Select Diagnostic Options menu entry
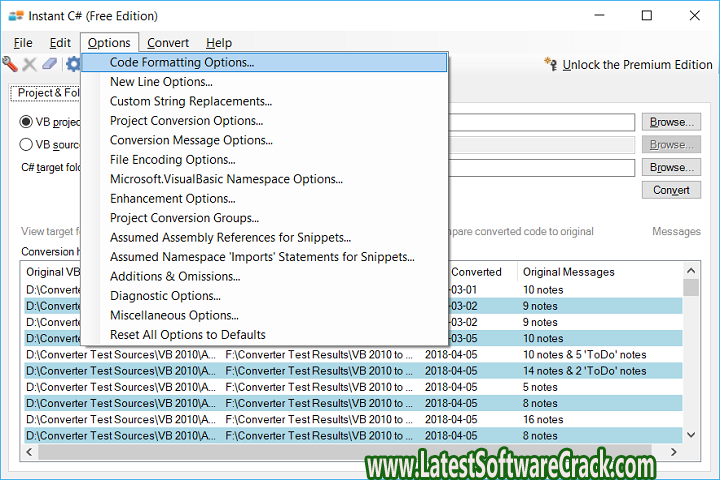Viewport: 720px width, 480px height. [x=264, y=296]
